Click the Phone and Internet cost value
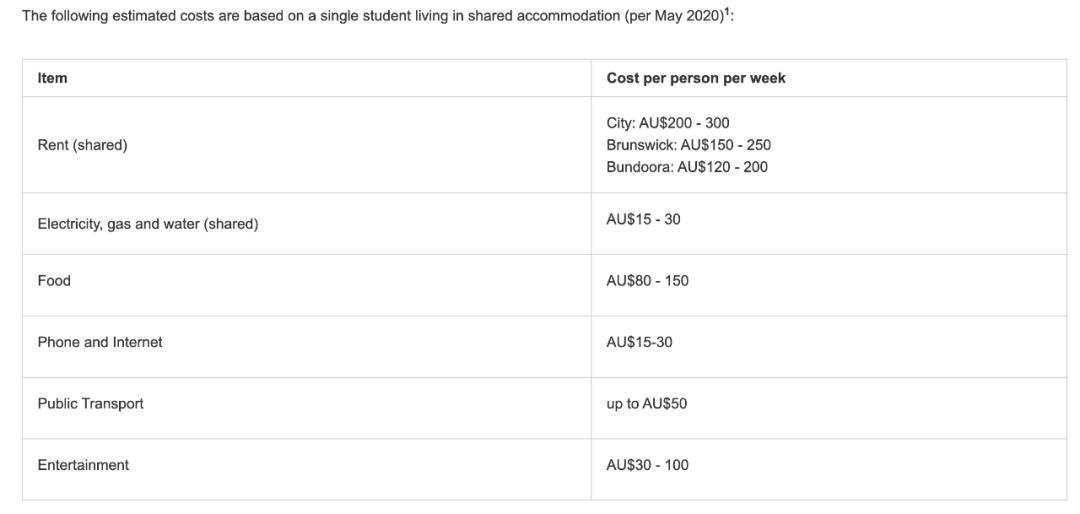The width and height of the screenshot is (1080, 514). (639, 342)
